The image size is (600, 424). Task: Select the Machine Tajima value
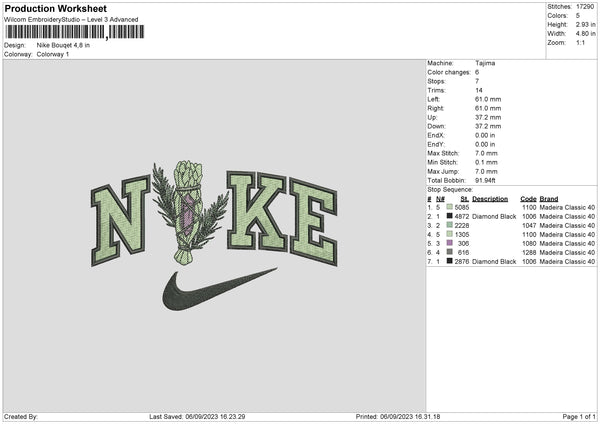click(x=485, y=63)
